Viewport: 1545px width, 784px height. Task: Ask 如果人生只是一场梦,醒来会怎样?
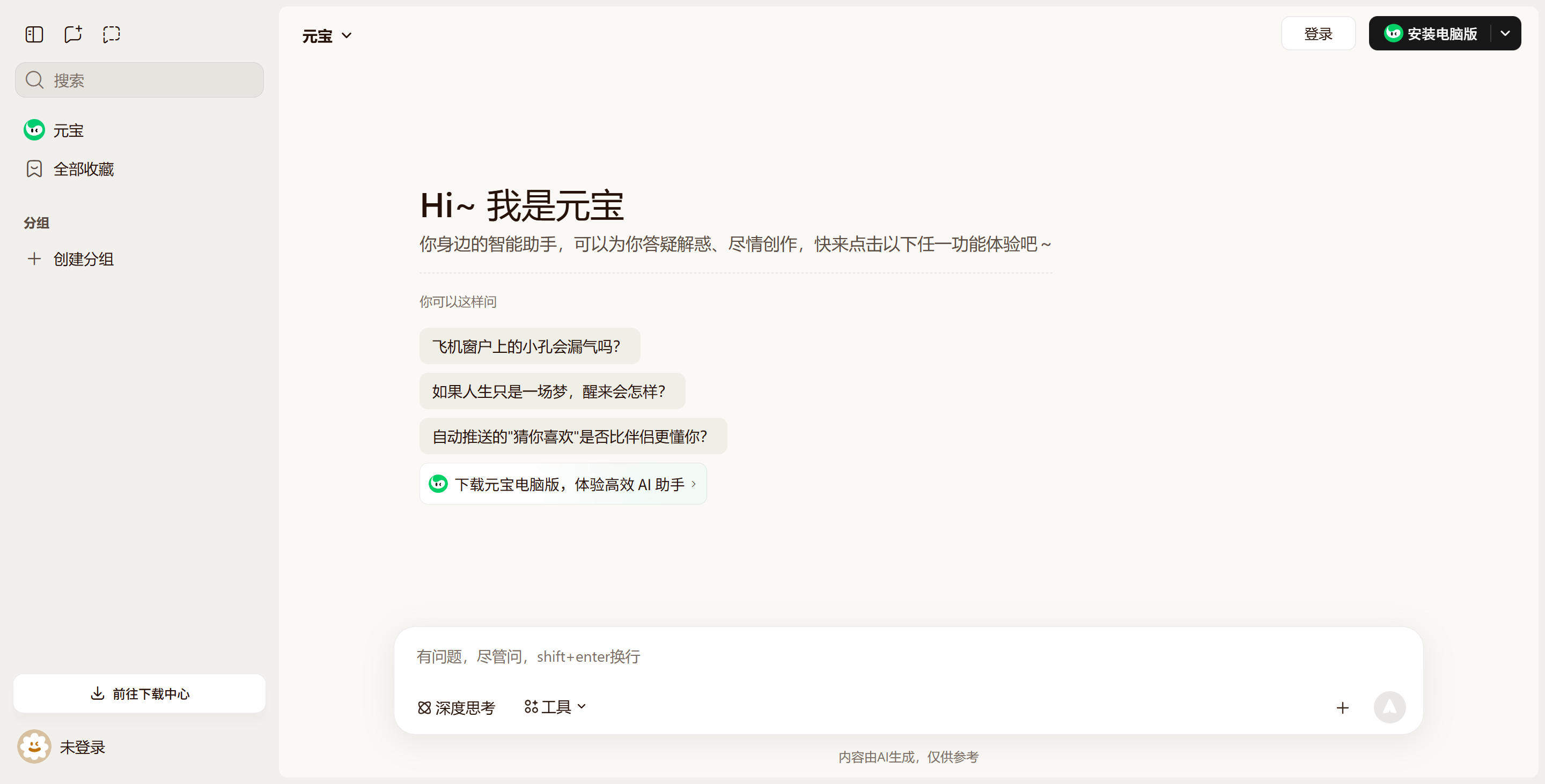click(552, 391)
